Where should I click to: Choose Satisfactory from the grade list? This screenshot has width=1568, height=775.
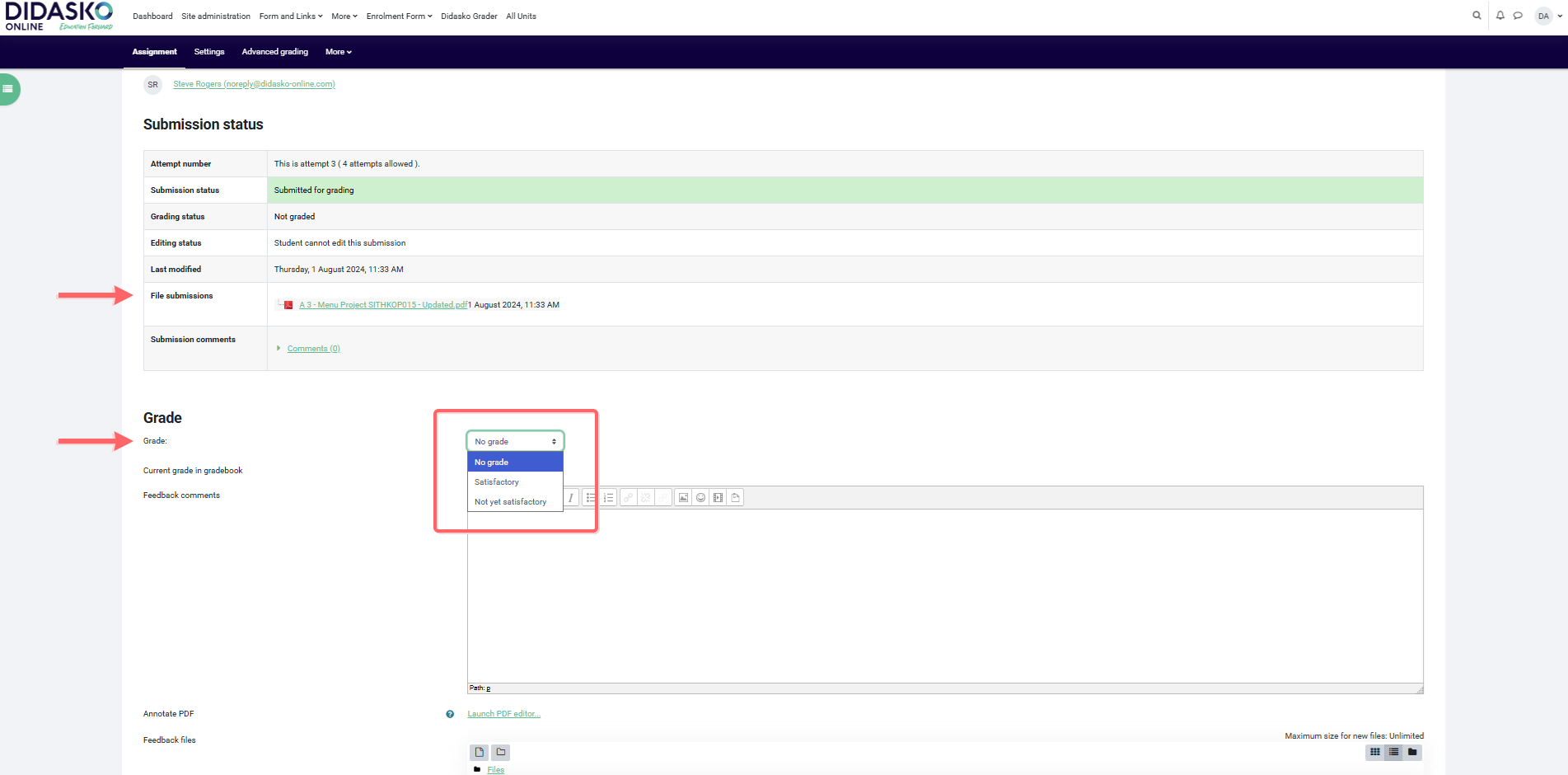point(497,482)
